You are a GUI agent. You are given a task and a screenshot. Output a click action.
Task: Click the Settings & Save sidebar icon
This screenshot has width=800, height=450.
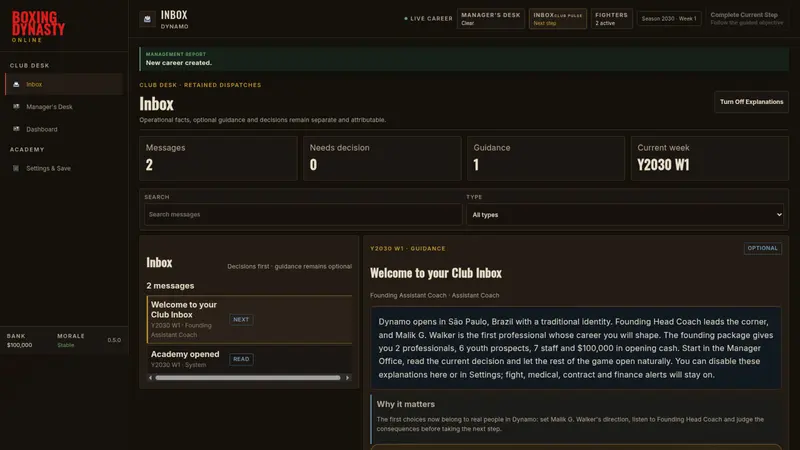coord(16,168)
